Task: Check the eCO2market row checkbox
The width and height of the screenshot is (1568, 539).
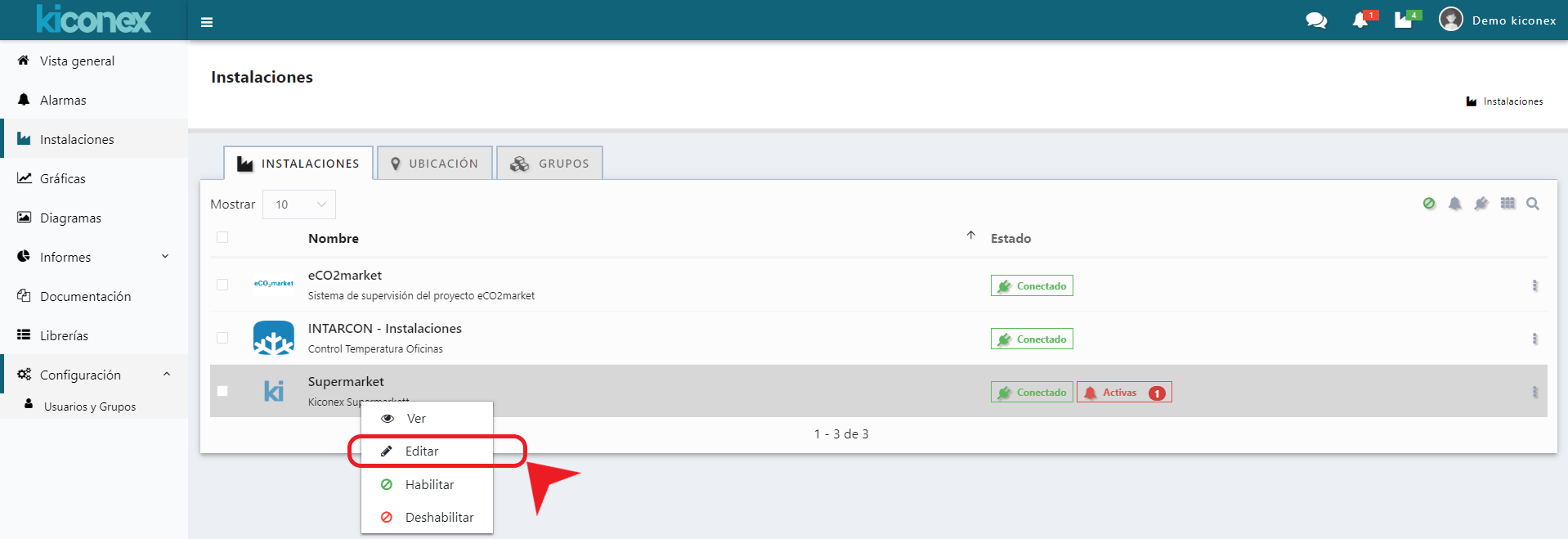Action: pyautogui.click(x=222, y=285)
